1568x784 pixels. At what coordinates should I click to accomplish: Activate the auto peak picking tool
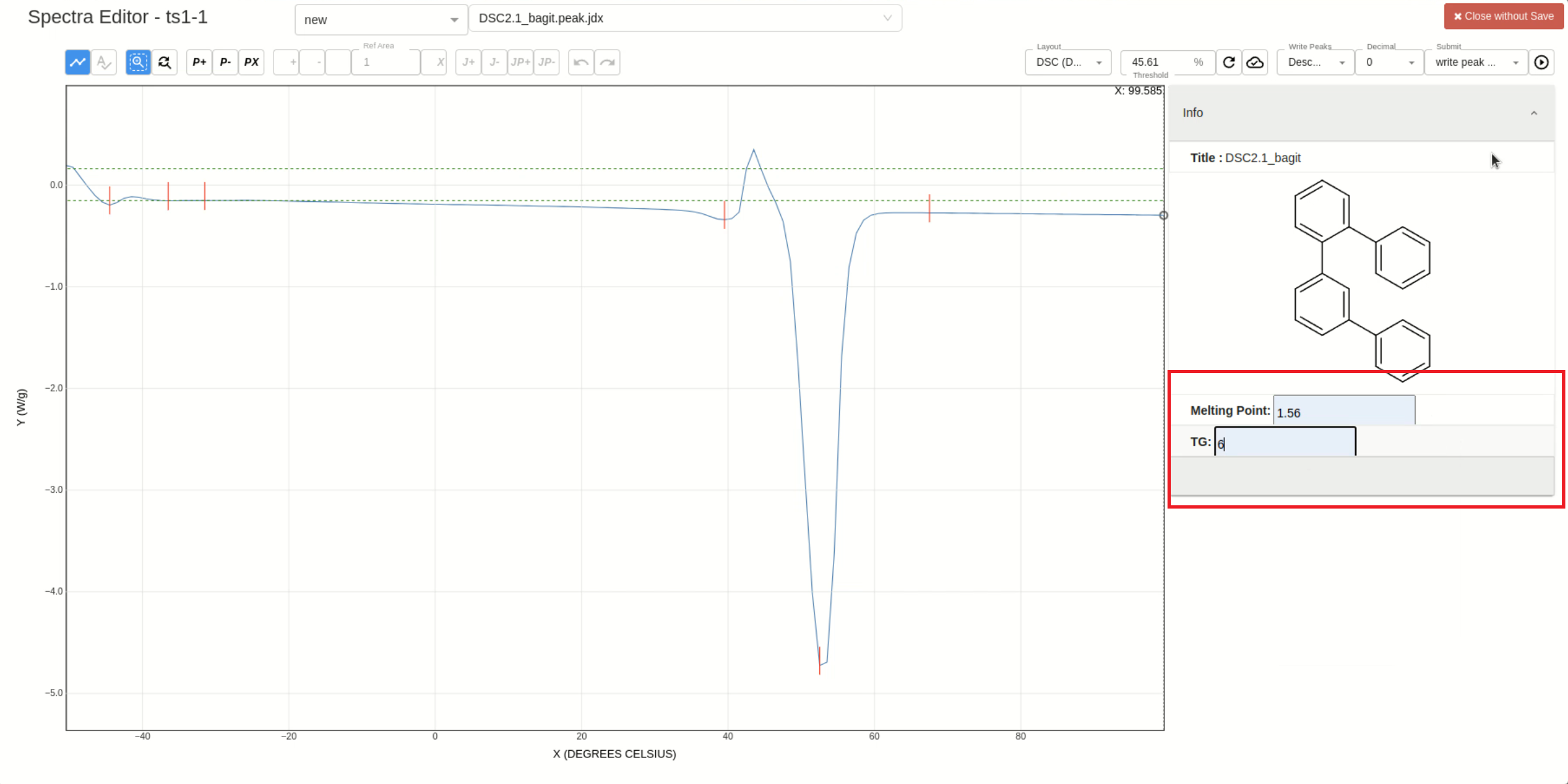(103, 62)
